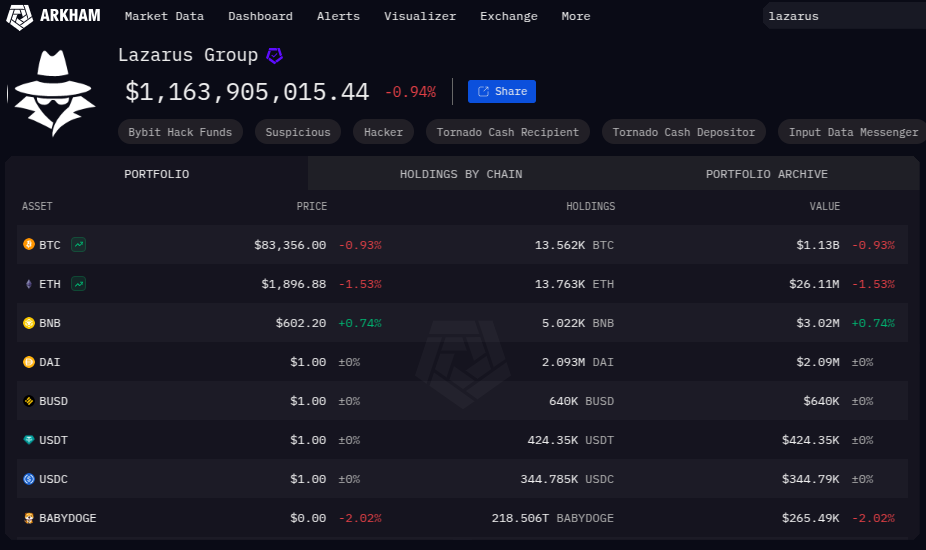Click the ARKHAM wordmark text
This screenshot has height=550, width=926.
70,15
